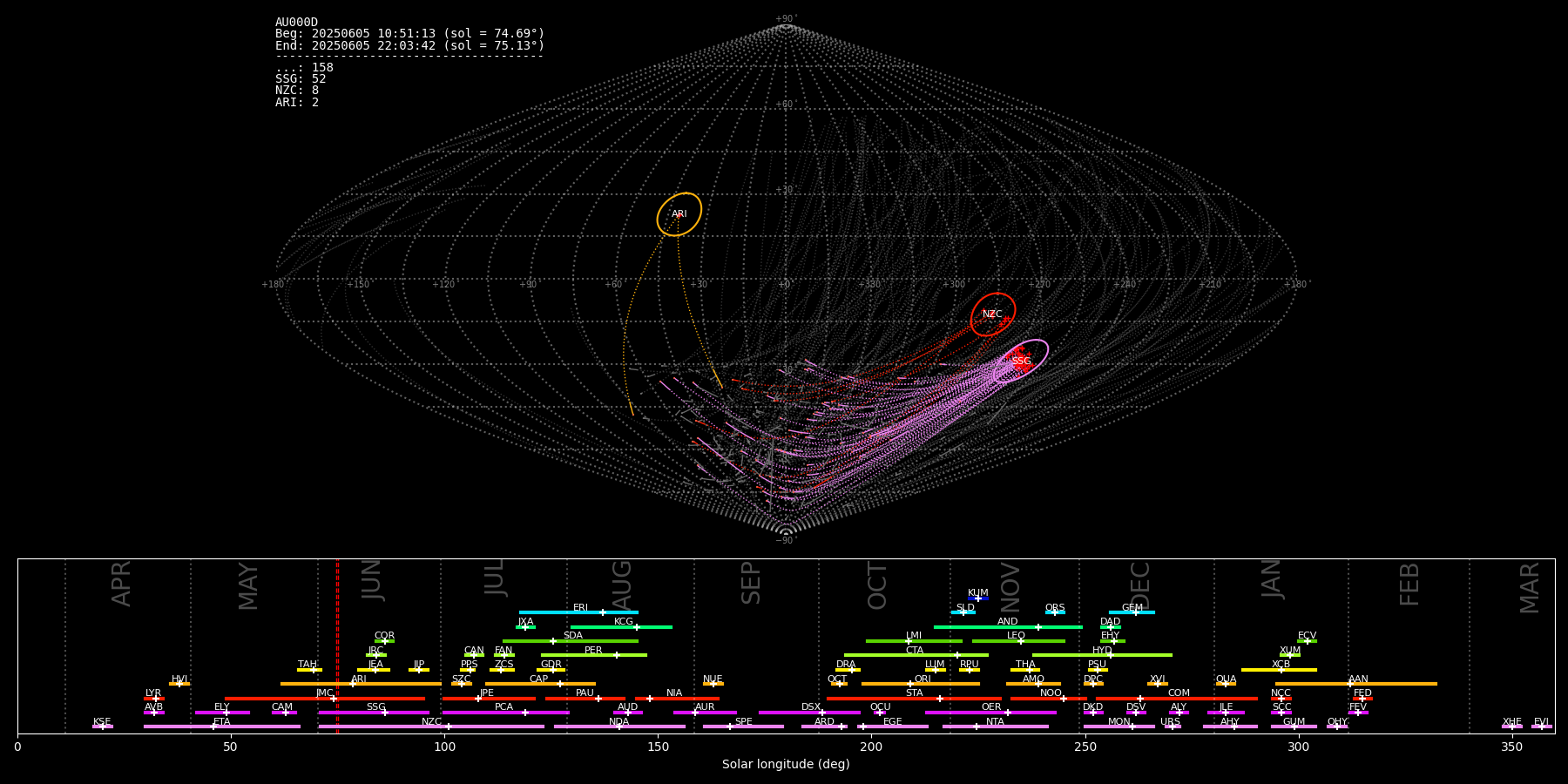
Task: Click the +120 longitude label on the map
Action: click(443, 284)
